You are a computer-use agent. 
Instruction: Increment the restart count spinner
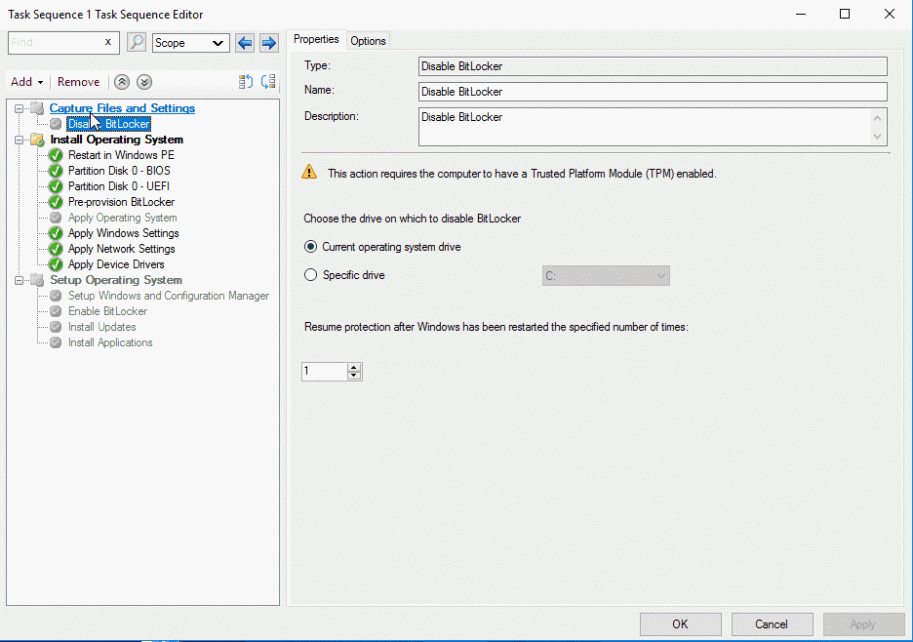coord(355,367)
